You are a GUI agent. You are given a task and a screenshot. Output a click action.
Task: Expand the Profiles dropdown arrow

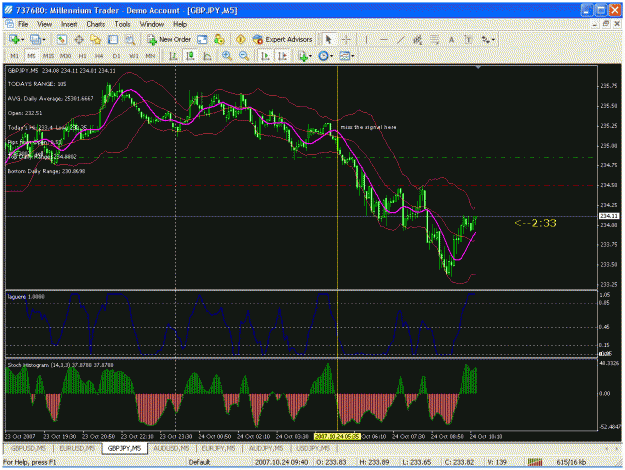(43, 39)
